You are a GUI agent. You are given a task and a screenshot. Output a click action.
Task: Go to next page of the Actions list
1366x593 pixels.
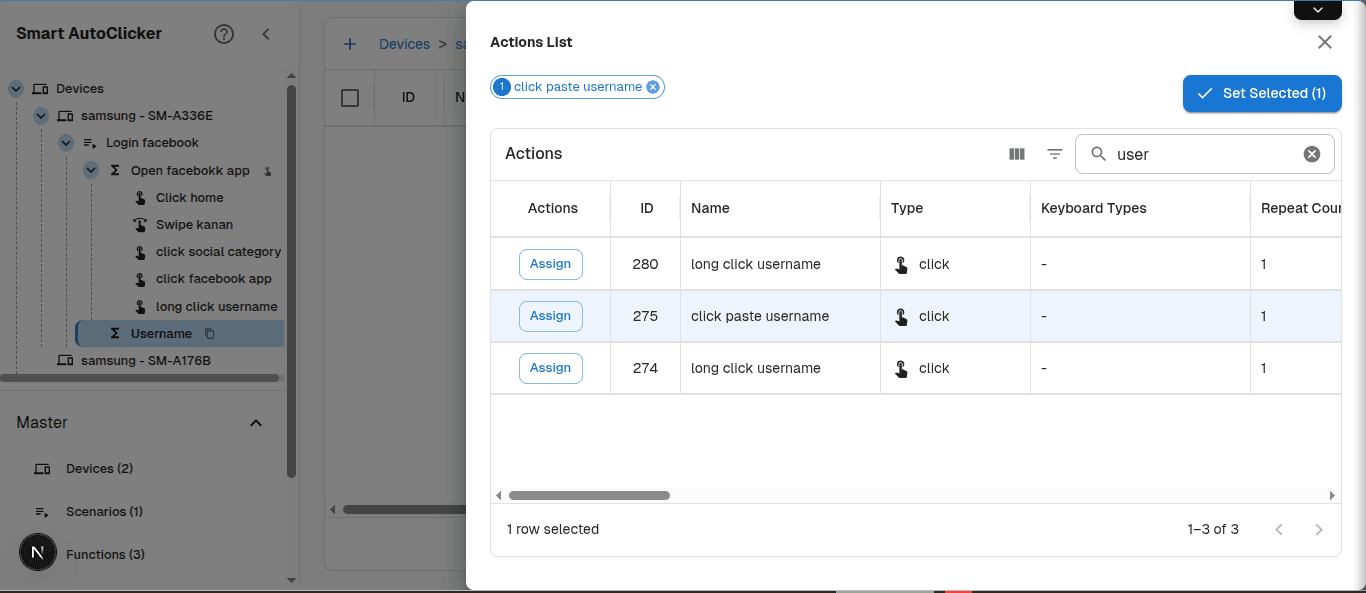tap(1318, 529)
